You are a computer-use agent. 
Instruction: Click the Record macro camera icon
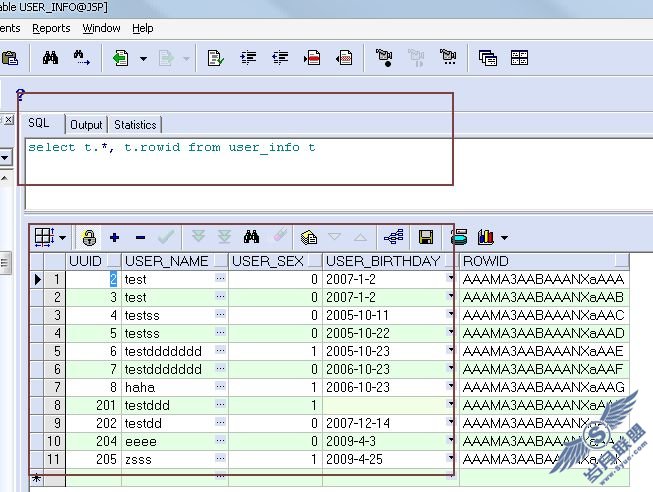coord(384,57)
